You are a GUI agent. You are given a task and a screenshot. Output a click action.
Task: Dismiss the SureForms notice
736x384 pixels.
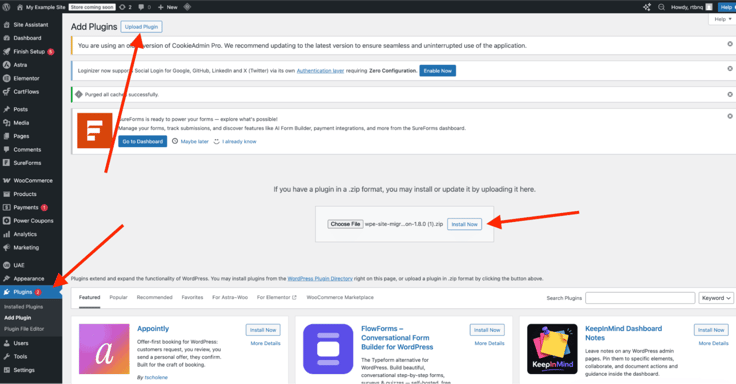coord(729,116)
